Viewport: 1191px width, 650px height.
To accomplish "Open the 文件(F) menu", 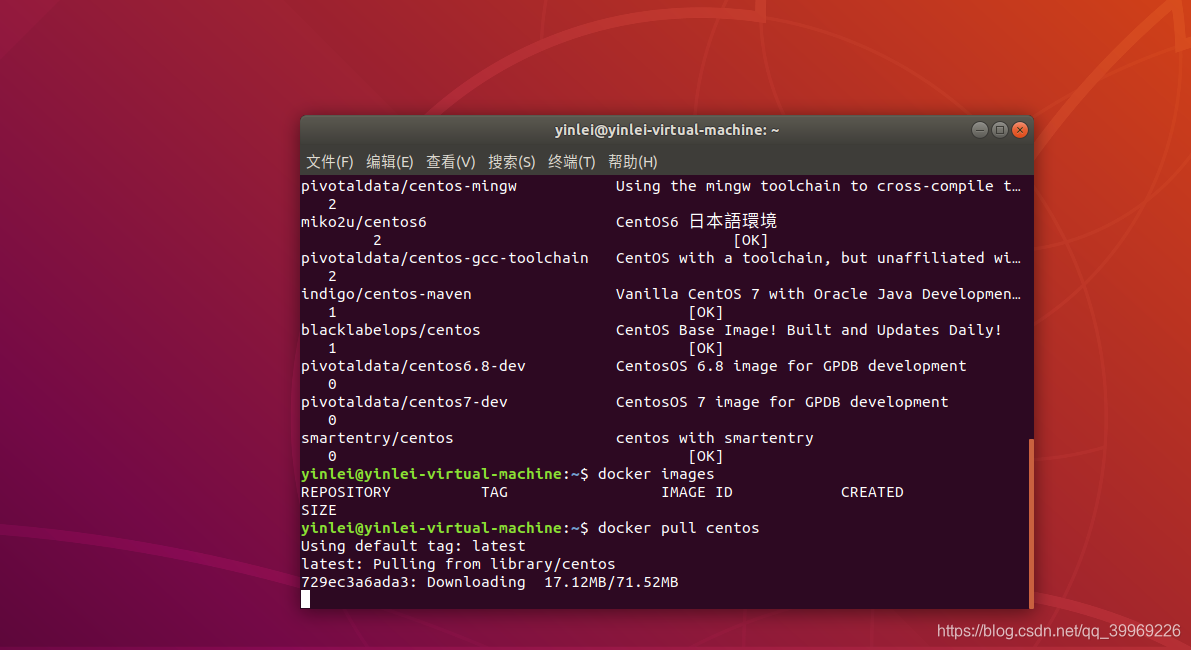I will [330, 162].
